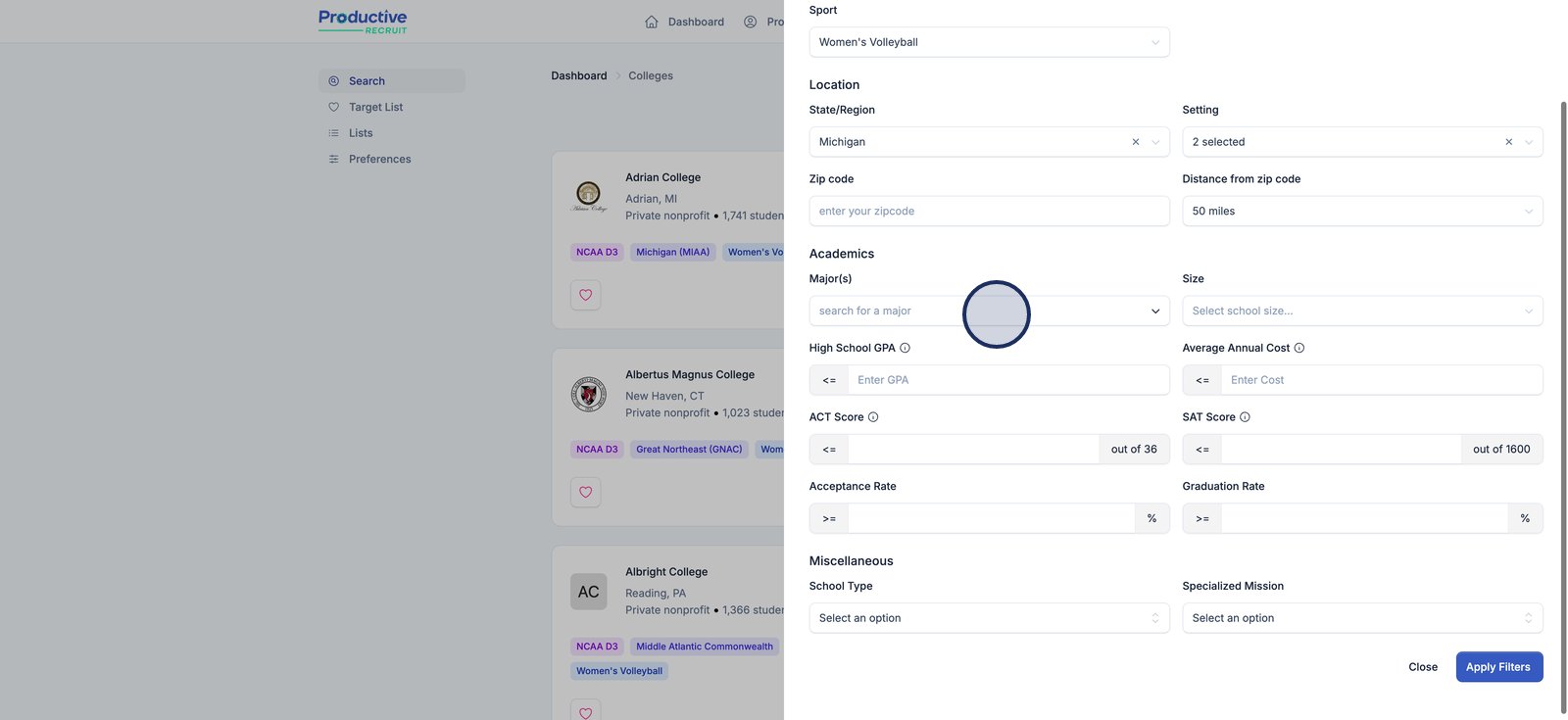
Task: Clear the Michigan state selection
Action: click(1136, 142)
